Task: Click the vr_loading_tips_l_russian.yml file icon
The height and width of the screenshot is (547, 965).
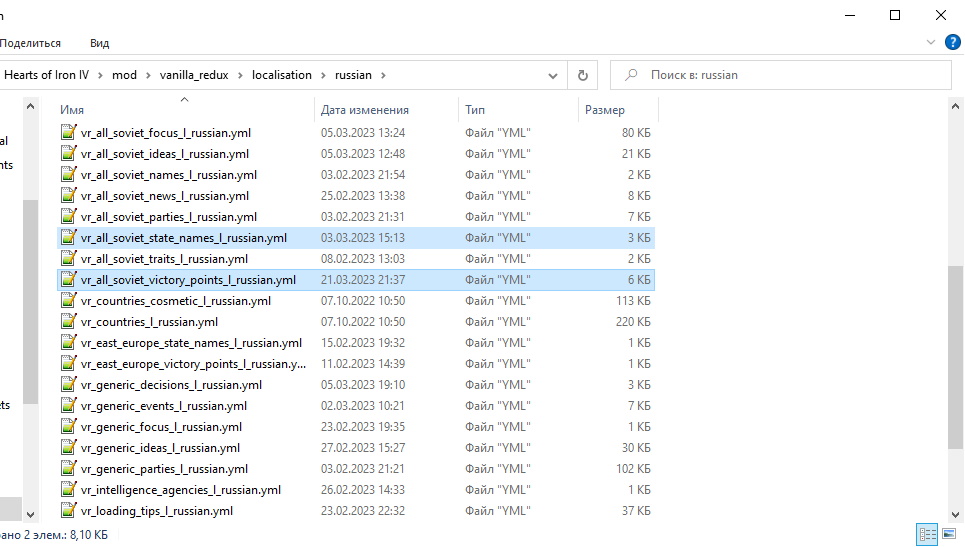Action: [69, 510]
